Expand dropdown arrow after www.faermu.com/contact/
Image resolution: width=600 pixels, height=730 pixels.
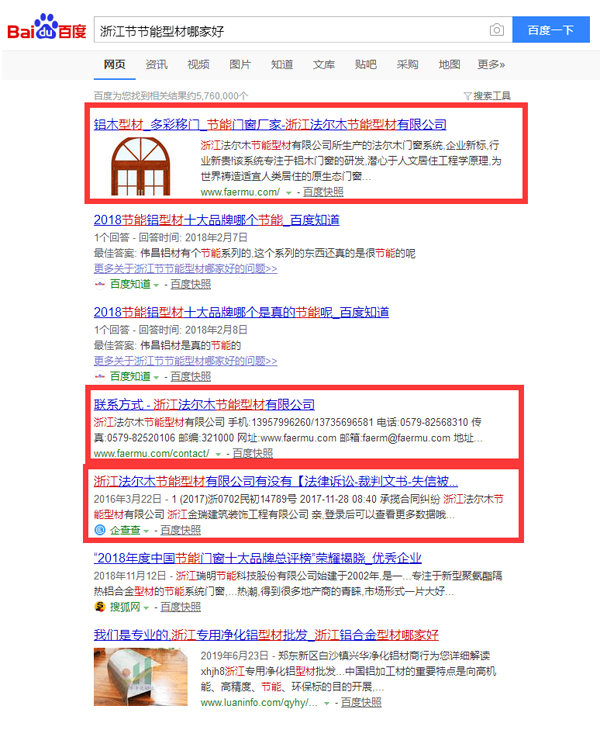pos(218,453)
